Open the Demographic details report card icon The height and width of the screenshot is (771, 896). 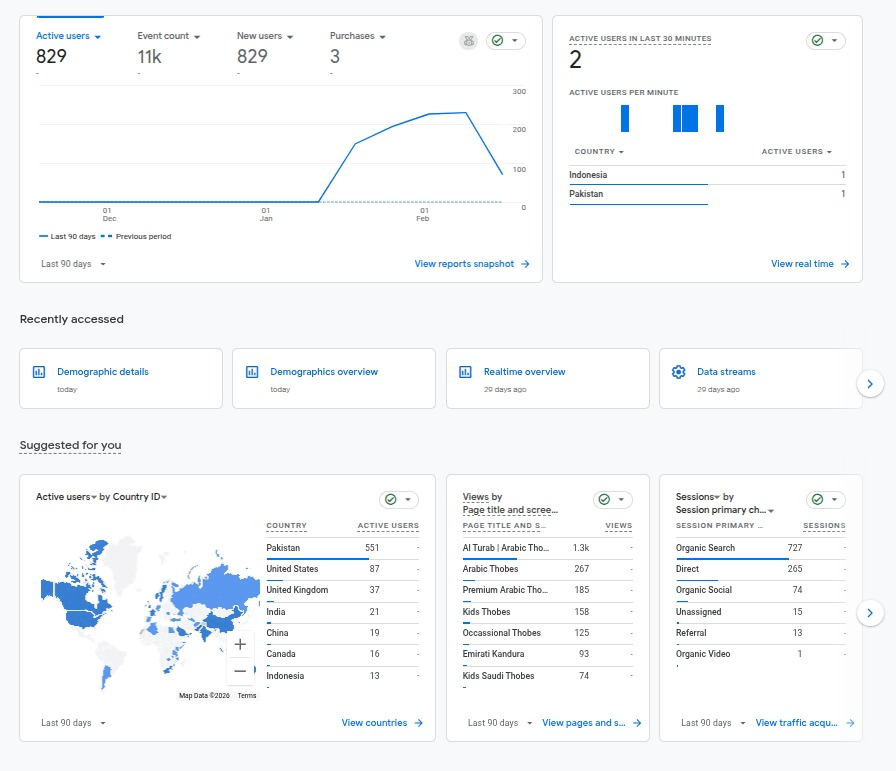coord(39,372)
